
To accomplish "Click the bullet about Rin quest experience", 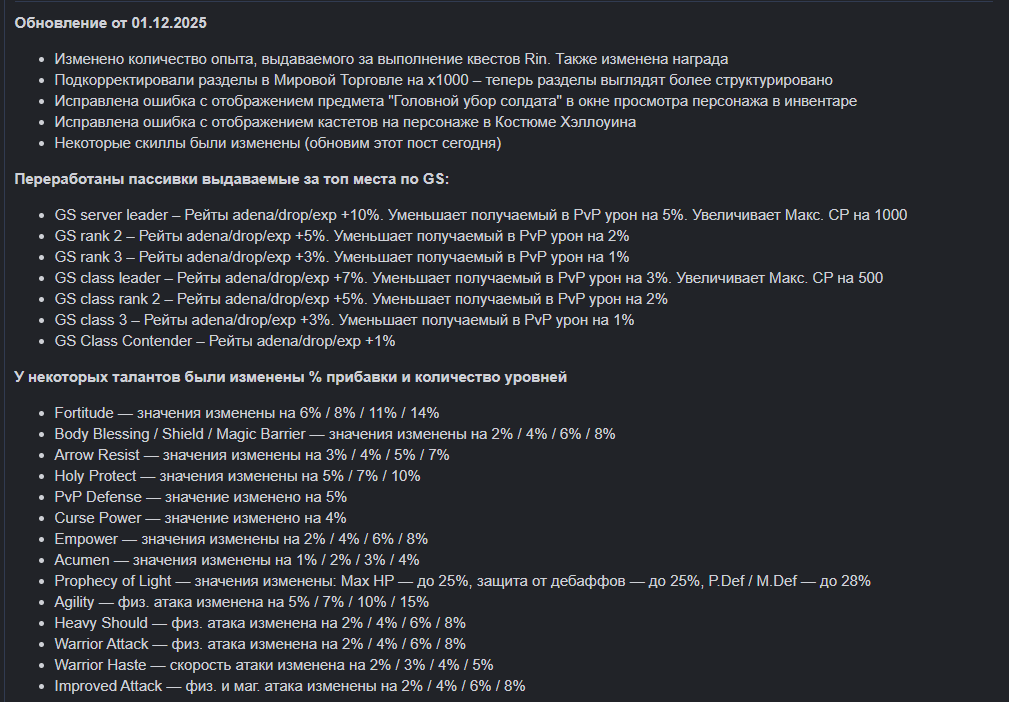I will tap(391, 59).
